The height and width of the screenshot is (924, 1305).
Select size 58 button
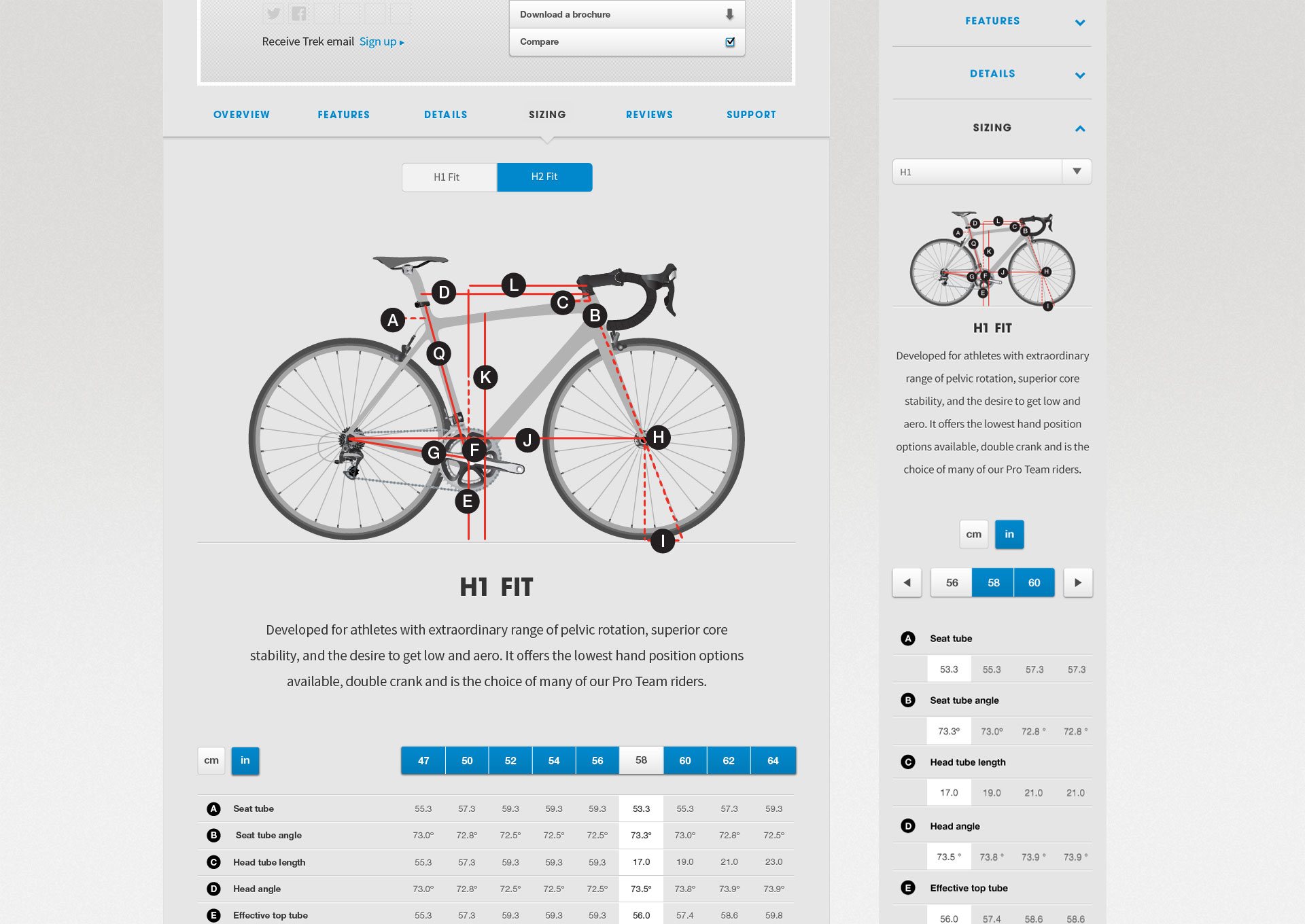click(x=641, y=760)
